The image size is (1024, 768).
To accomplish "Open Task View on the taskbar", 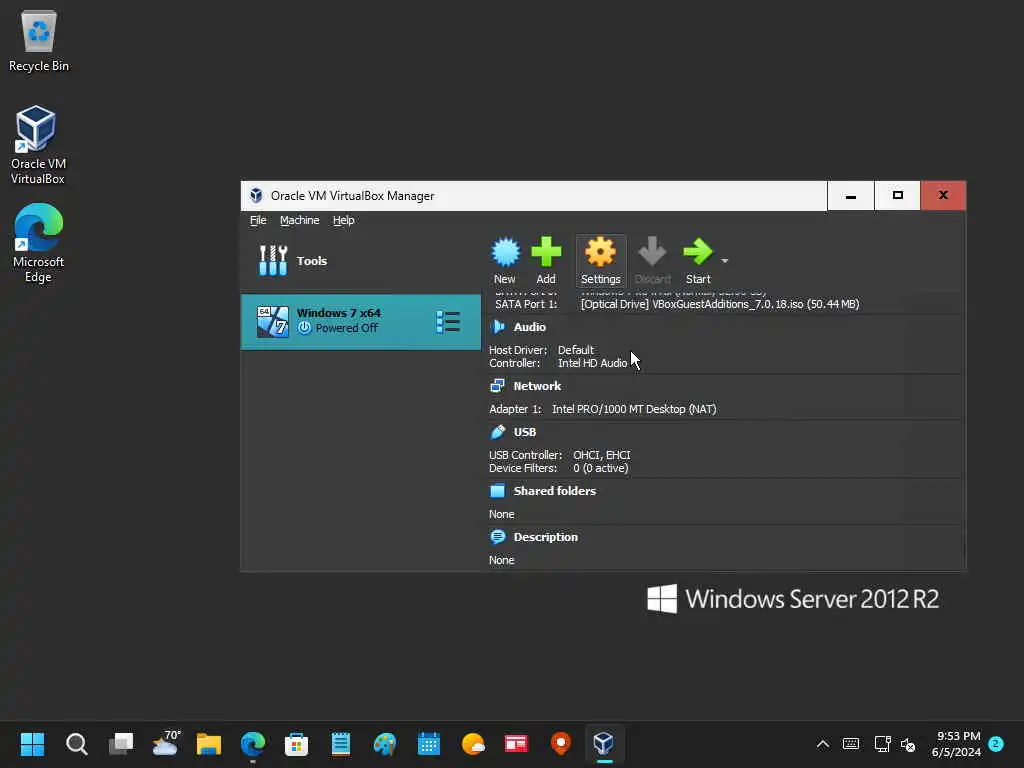I will pos(121,744).
